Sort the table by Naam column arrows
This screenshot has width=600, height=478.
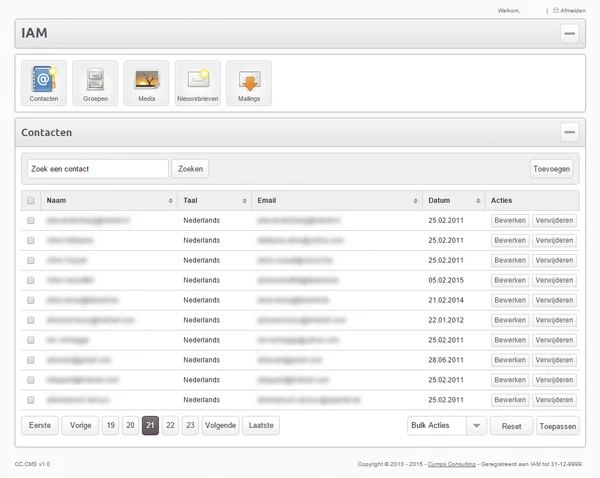coord(170,201)
